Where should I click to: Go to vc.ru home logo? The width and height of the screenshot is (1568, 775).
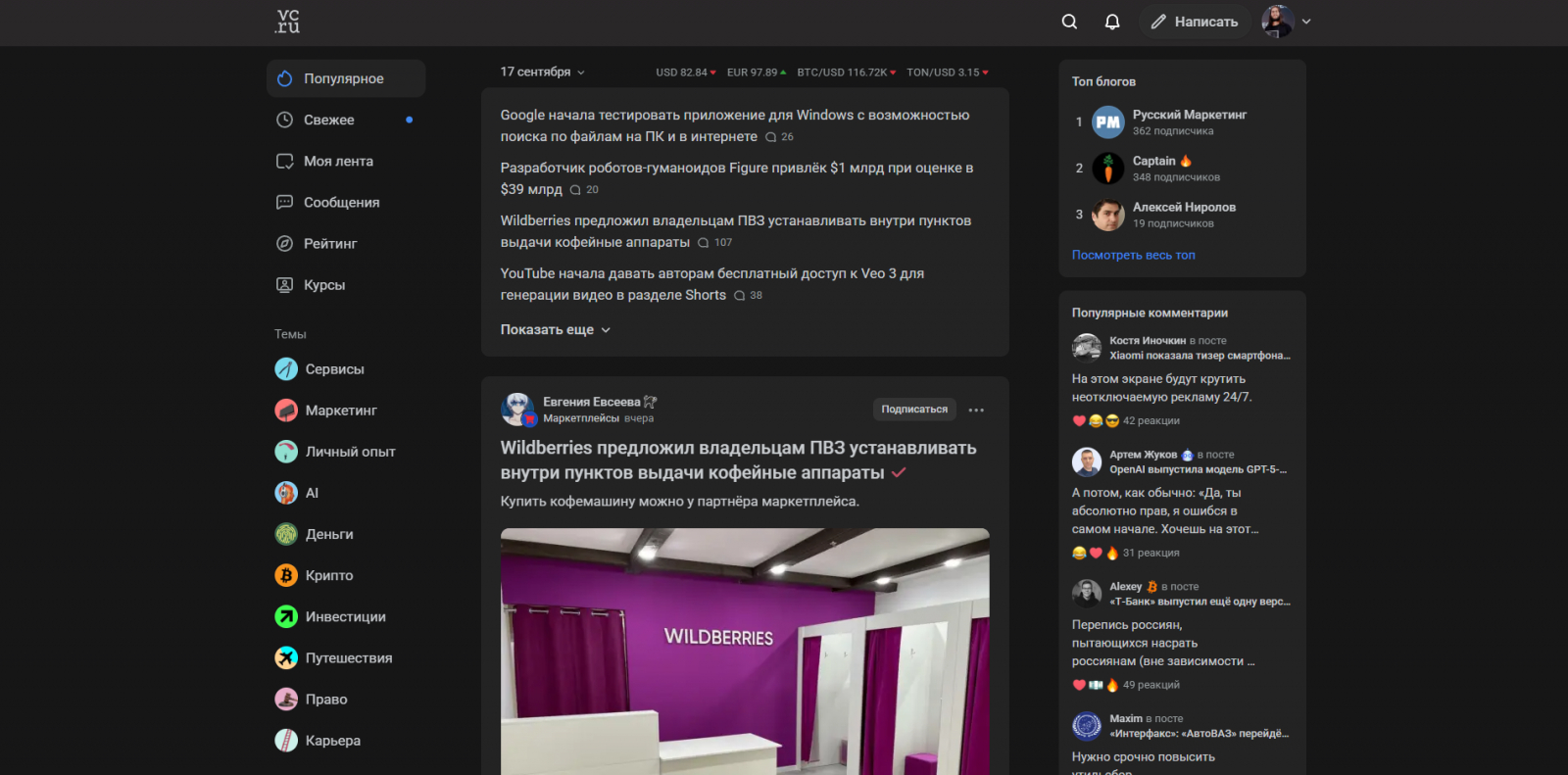point(287,22)
